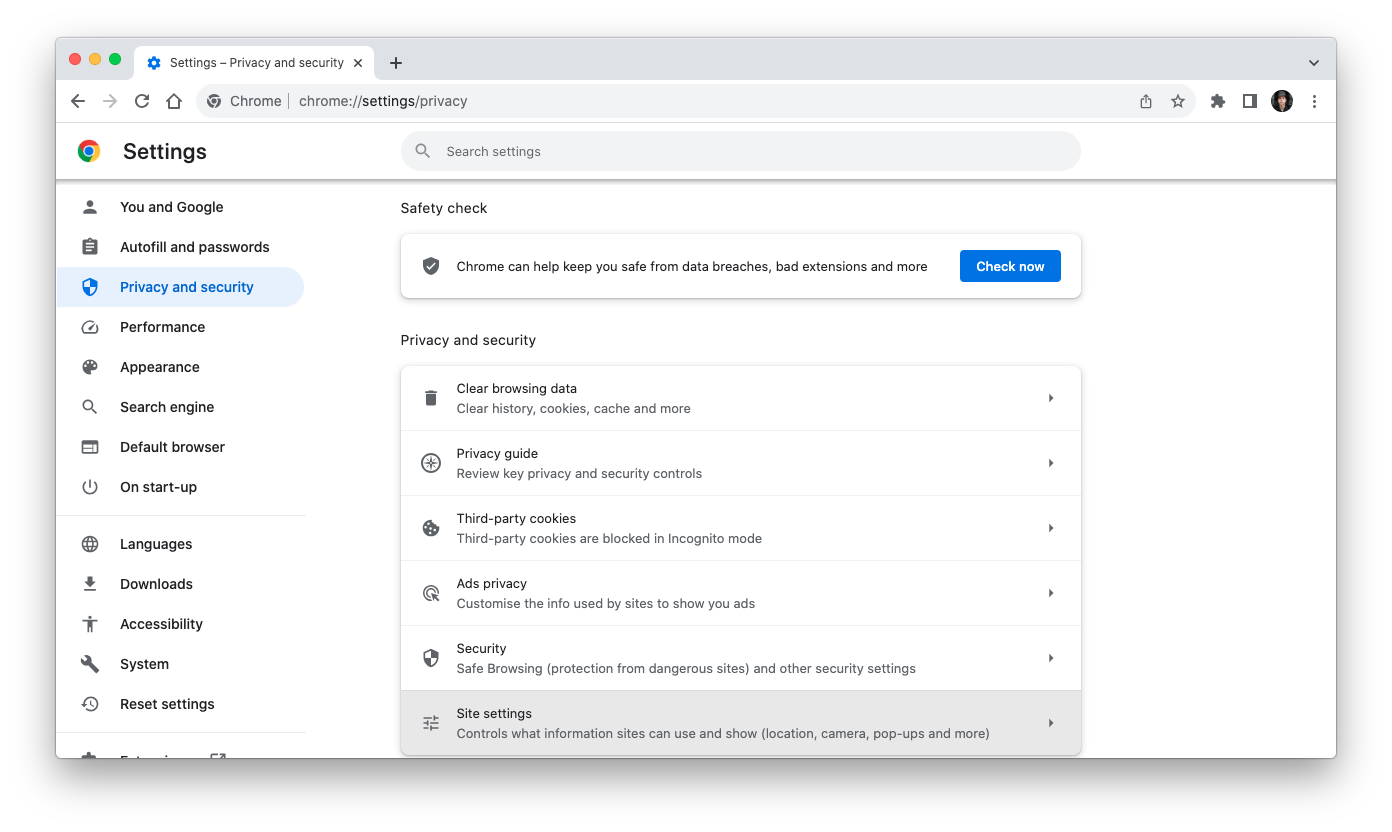
Task: Open the Site settings sliders icon
Action: click(x=430, y=722)
